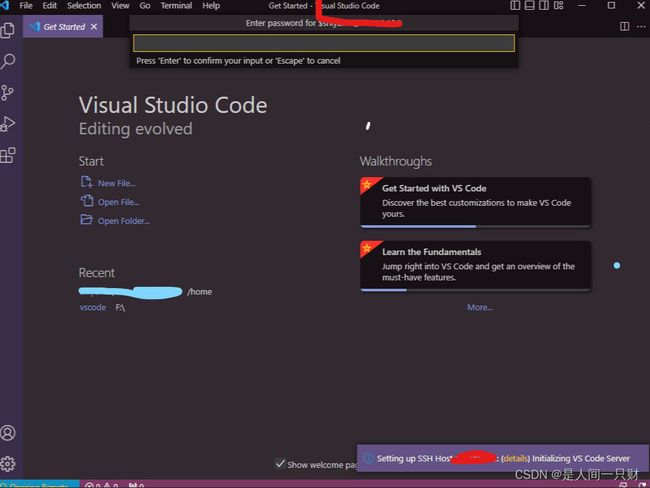Open the Accounts menu icon
Screen dimensions: 650x488
(x=8, y=433)
